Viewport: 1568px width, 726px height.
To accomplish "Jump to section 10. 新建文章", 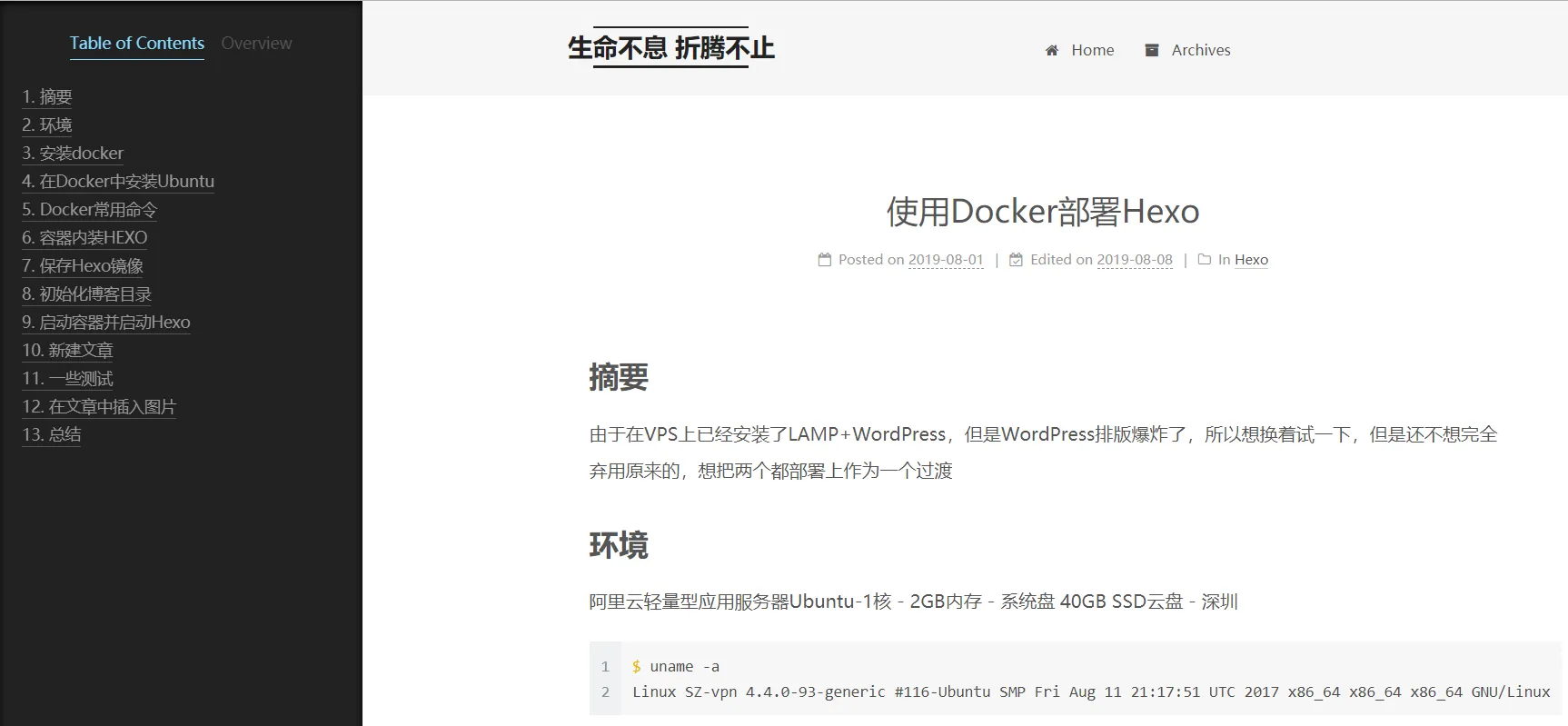I will click(67, 351).
